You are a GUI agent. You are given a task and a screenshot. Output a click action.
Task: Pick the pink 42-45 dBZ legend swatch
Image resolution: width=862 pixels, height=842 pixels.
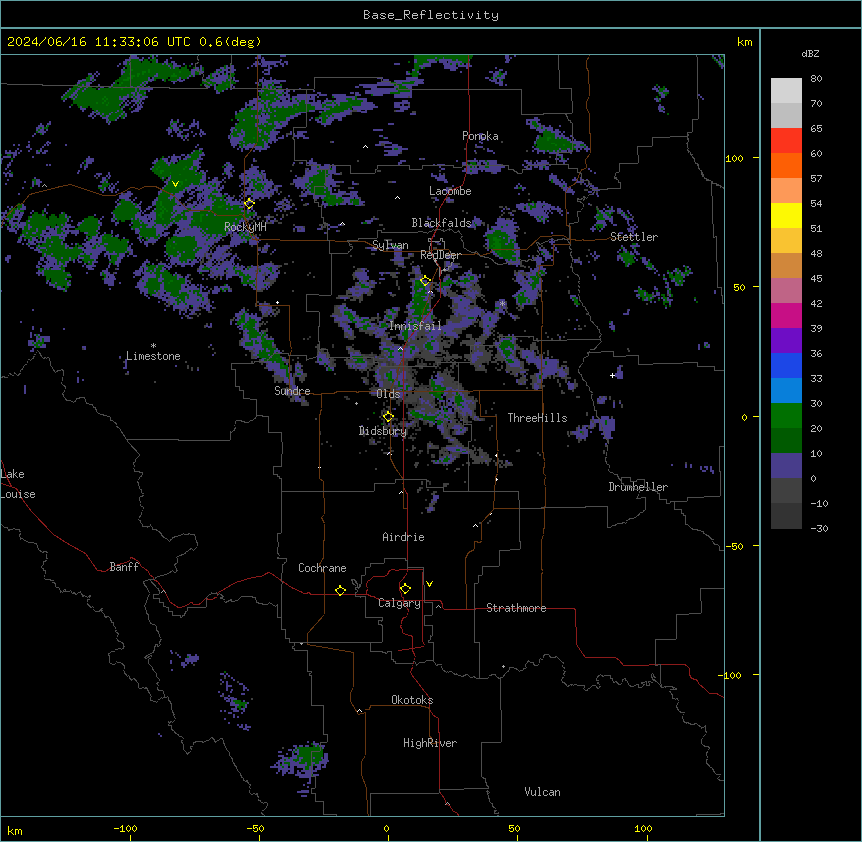click(786, 291)
